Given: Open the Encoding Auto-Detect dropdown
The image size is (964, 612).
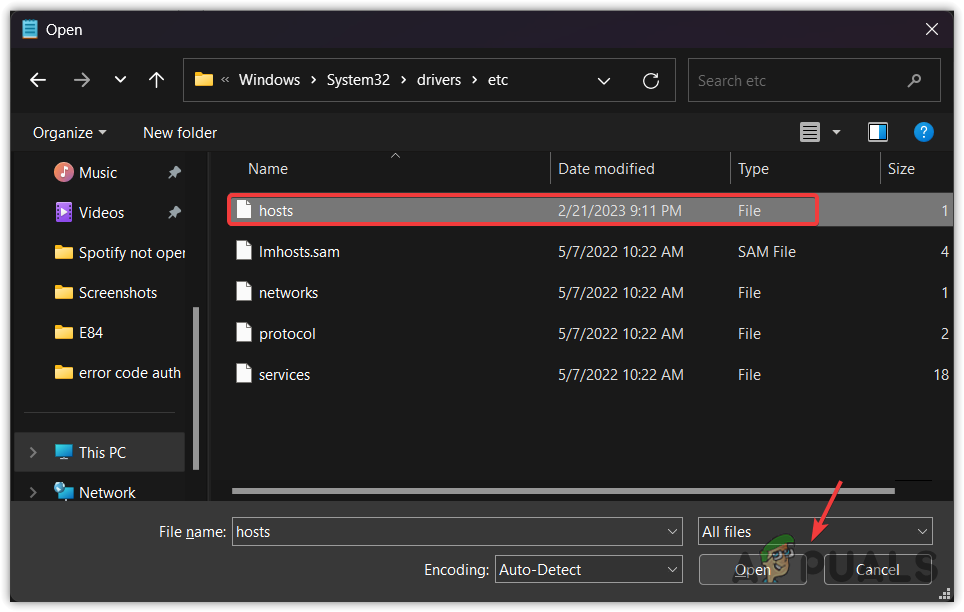Looking at the screenshot, I should pyautogui.click(x=589, y=570).
